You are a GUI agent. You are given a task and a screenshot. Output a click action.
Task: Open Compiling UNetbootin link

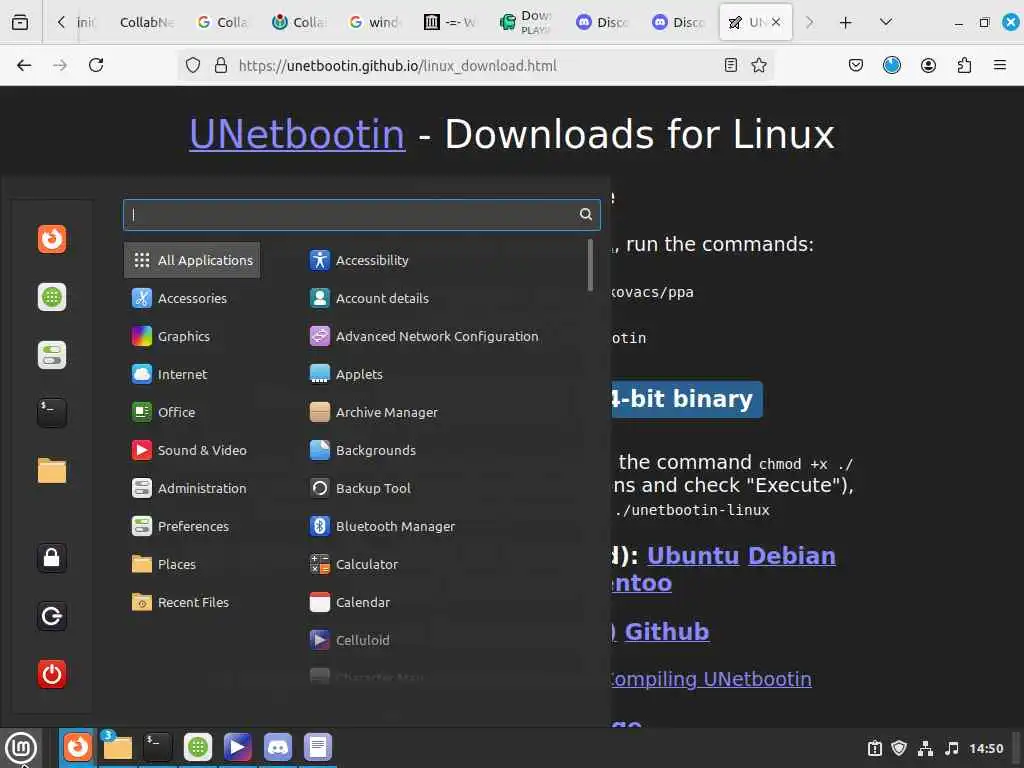click(711, 679)
